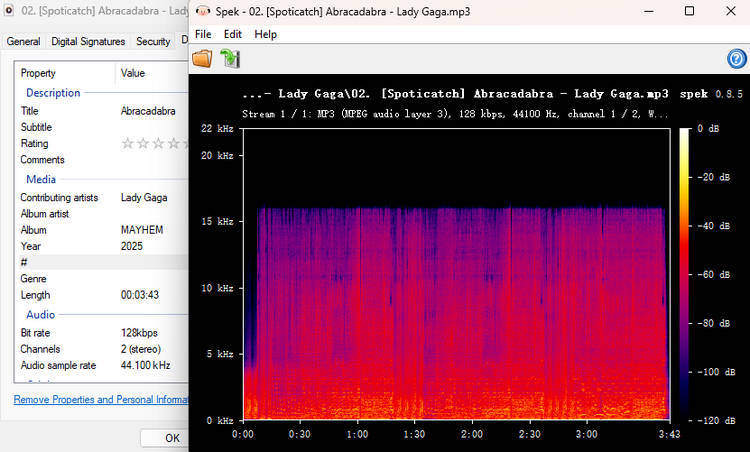
Task: Click the spectrogram display area in Spek
Action: click(456, 274)
